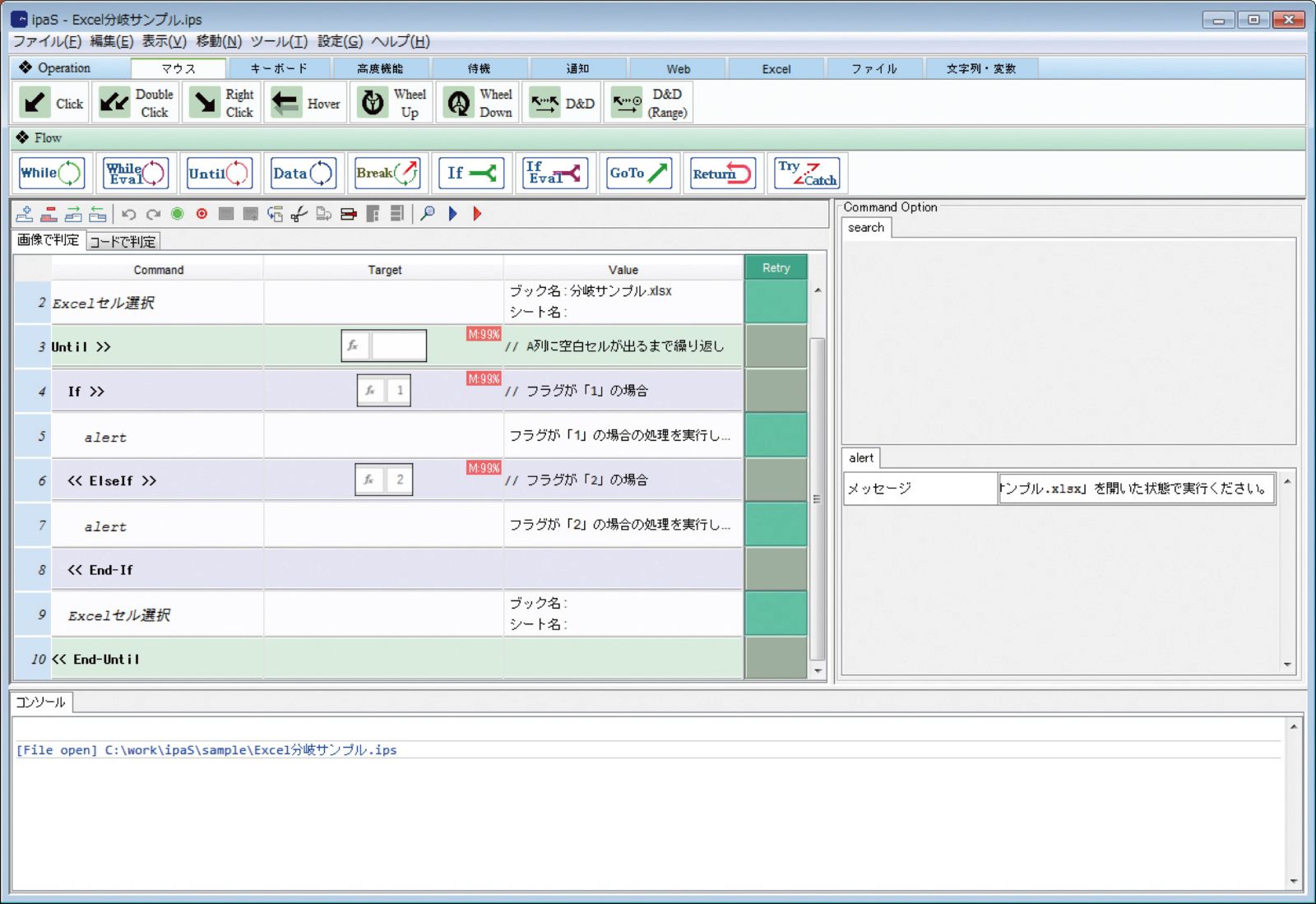This screenshot has height=904, width=1316.
Task: Click the scissors cut icon
Action: coord(299,215)
